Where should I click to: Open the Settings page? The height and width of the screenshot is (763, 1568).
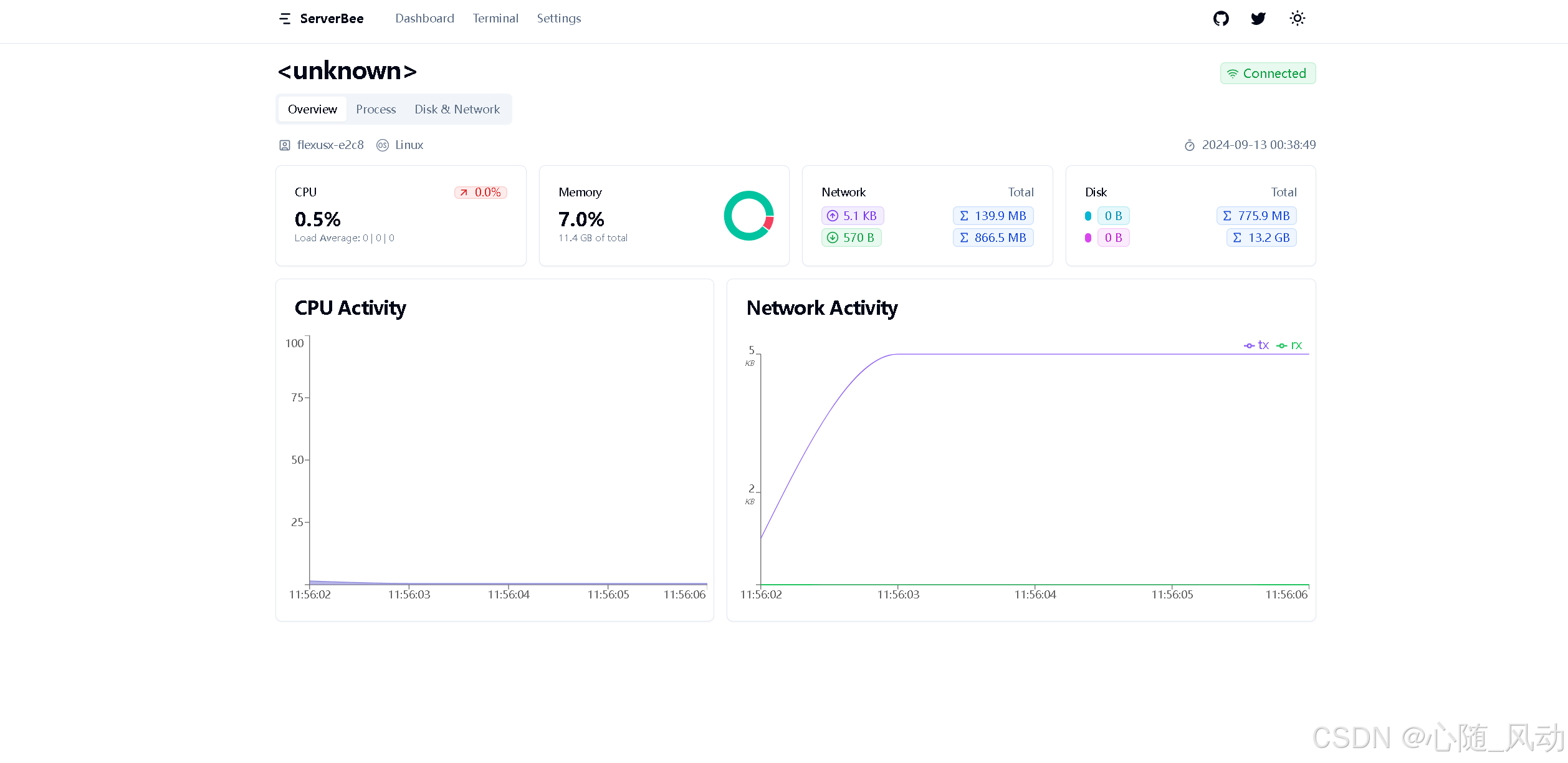pos(559,19)
